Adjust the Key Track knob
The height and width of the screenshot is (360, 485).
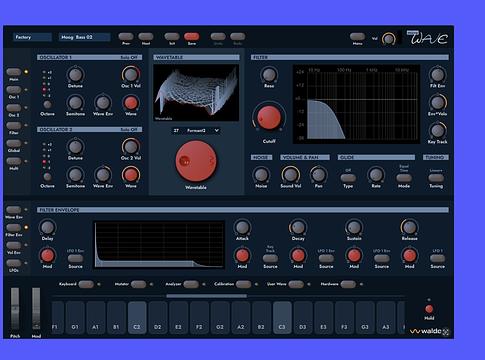pos(437,131)
